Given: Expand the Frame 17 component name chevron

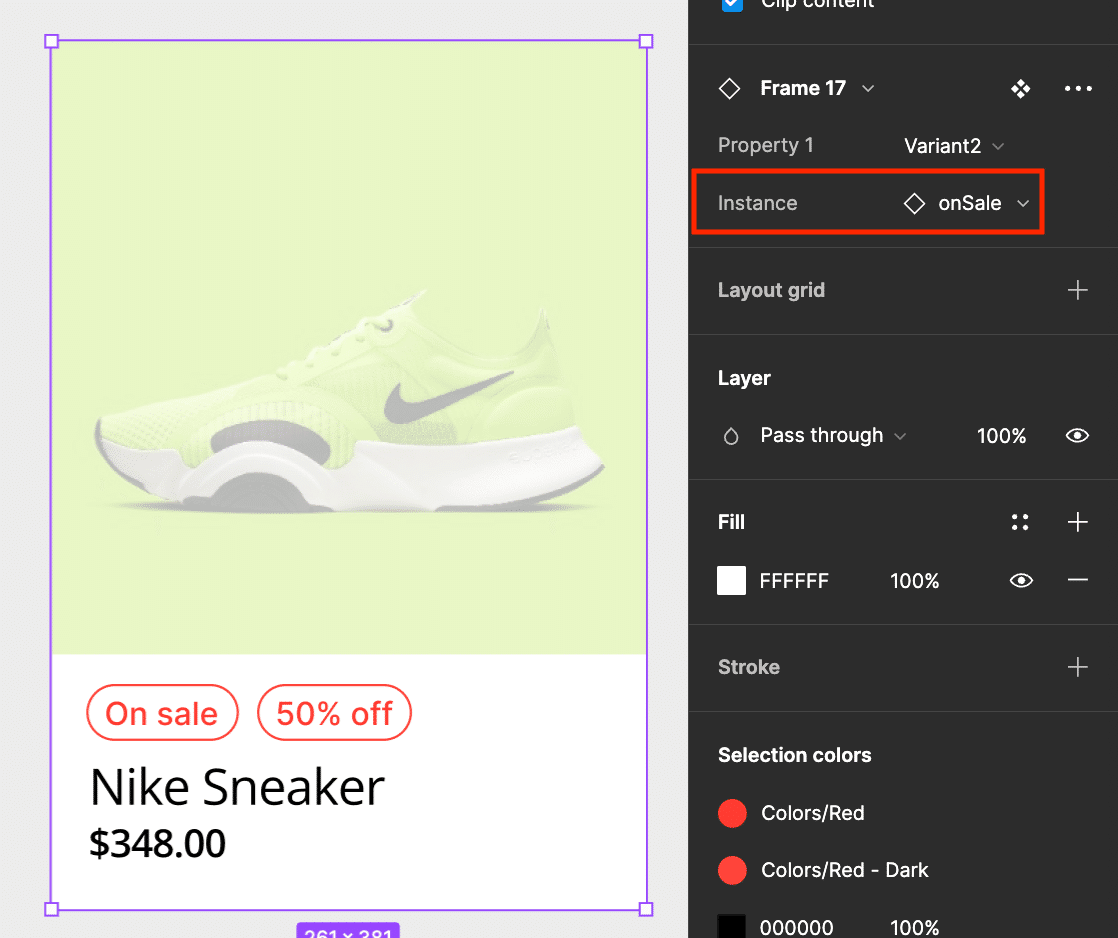Looking at the screenshot, I should pyautogui.click(x=868, y=89).
